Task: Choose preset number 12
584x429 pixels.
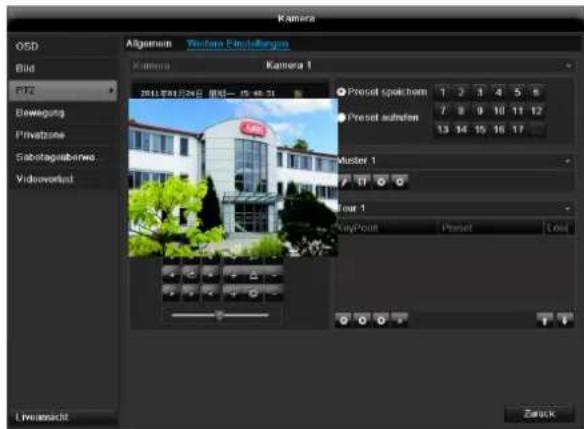Action: [536, 111]
